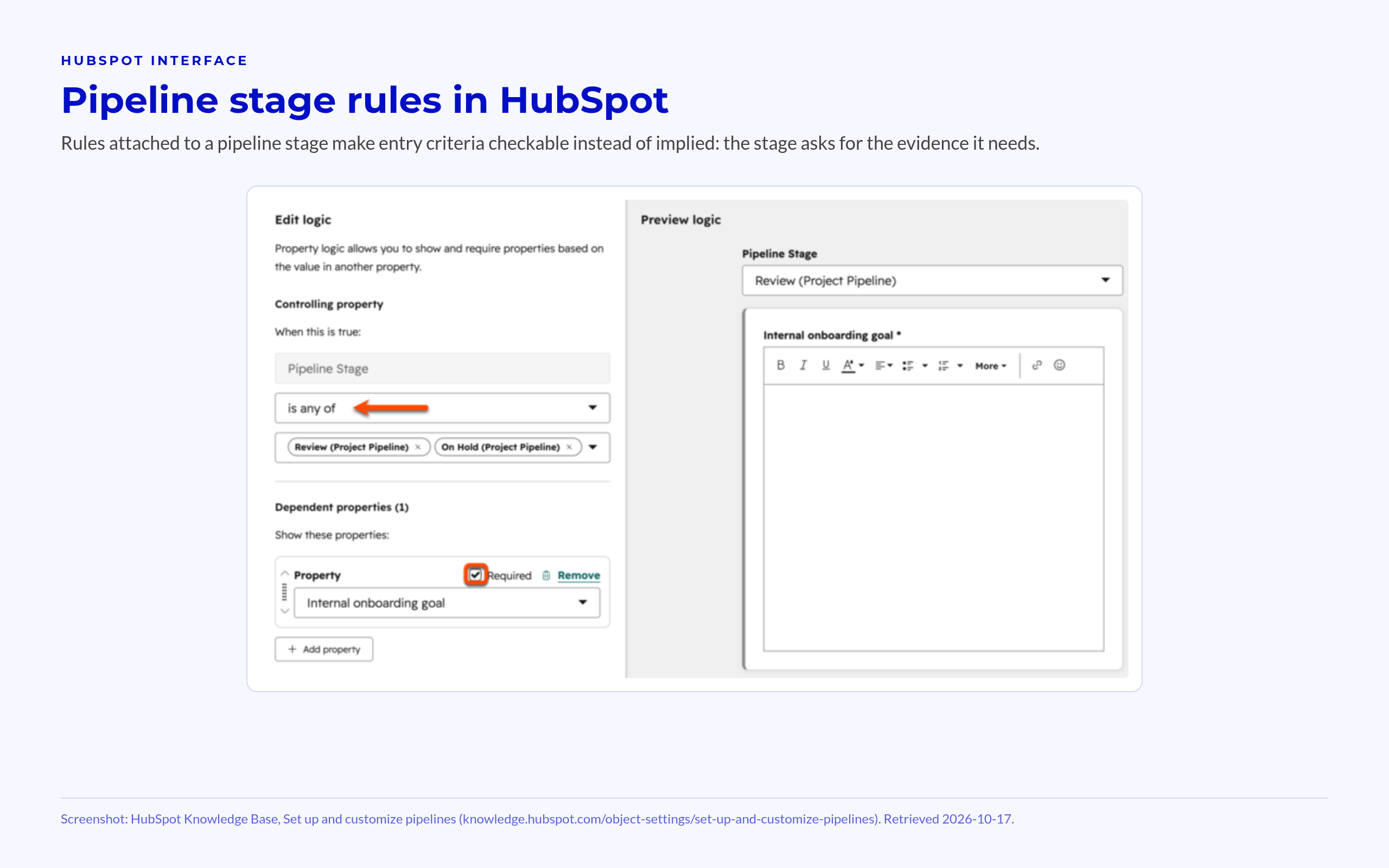Click the 'Internal onboarding goal *' field label
This screenshot has width=1389, height=868.
pyautogui.click(x=832, y=335)
